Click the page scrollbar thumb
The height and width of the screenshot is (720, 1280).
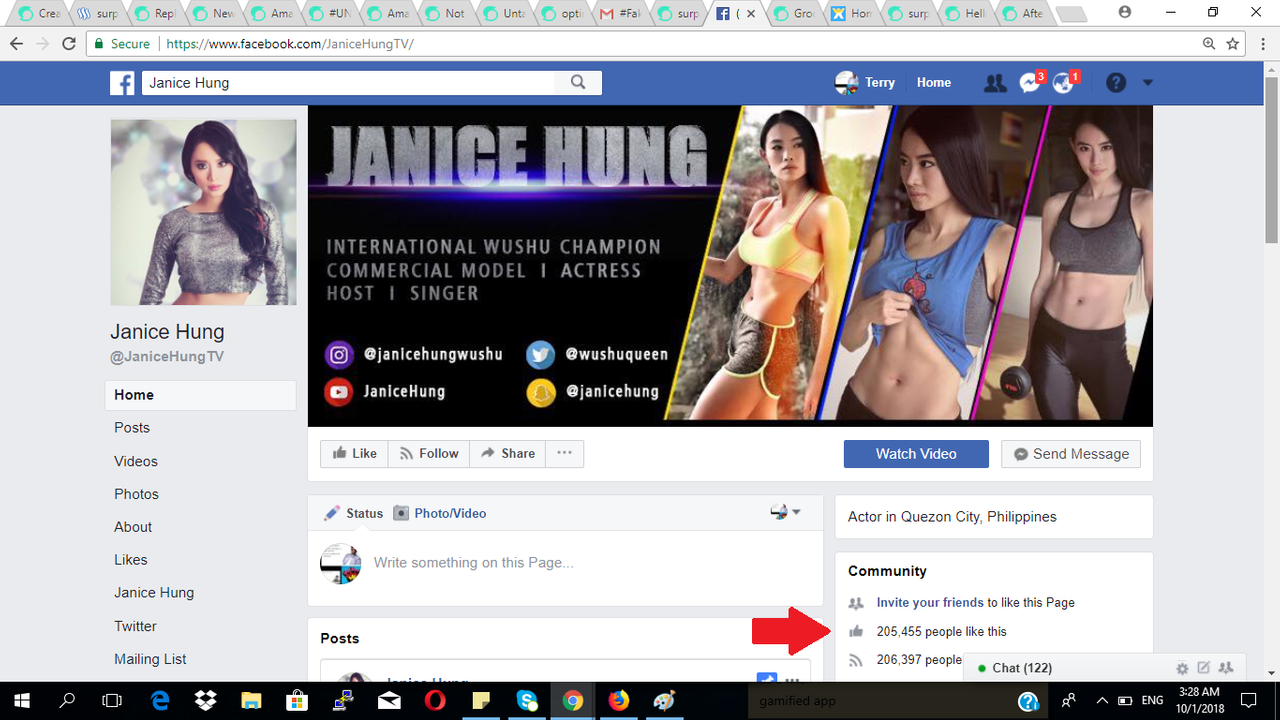[x=1271, y=159]
